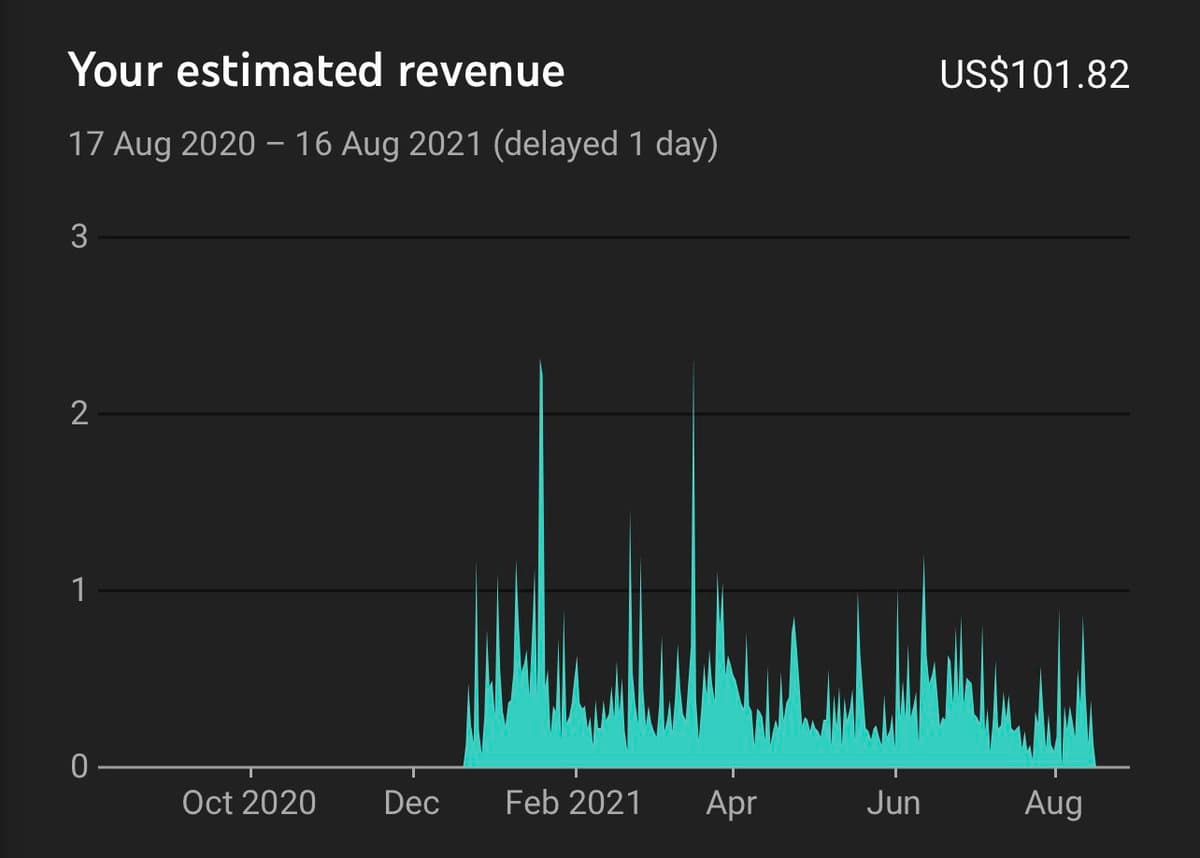Screen dimensions: 1200x858
Task: Select the 17 Aug 2020 – 16 Aug 2021 date range
Action: point(393,145)
